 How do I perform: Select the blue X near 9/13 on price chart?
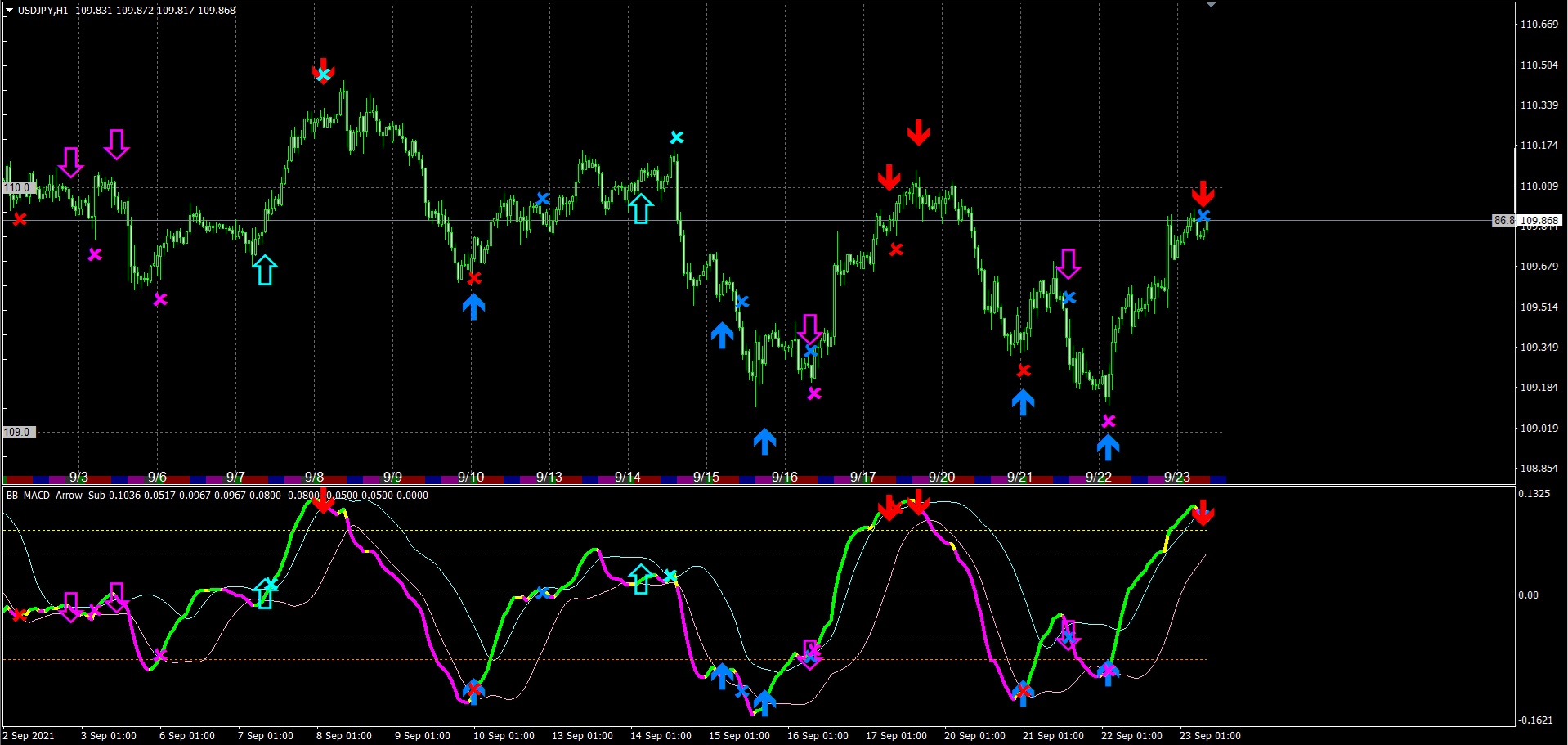click(543, 199)
